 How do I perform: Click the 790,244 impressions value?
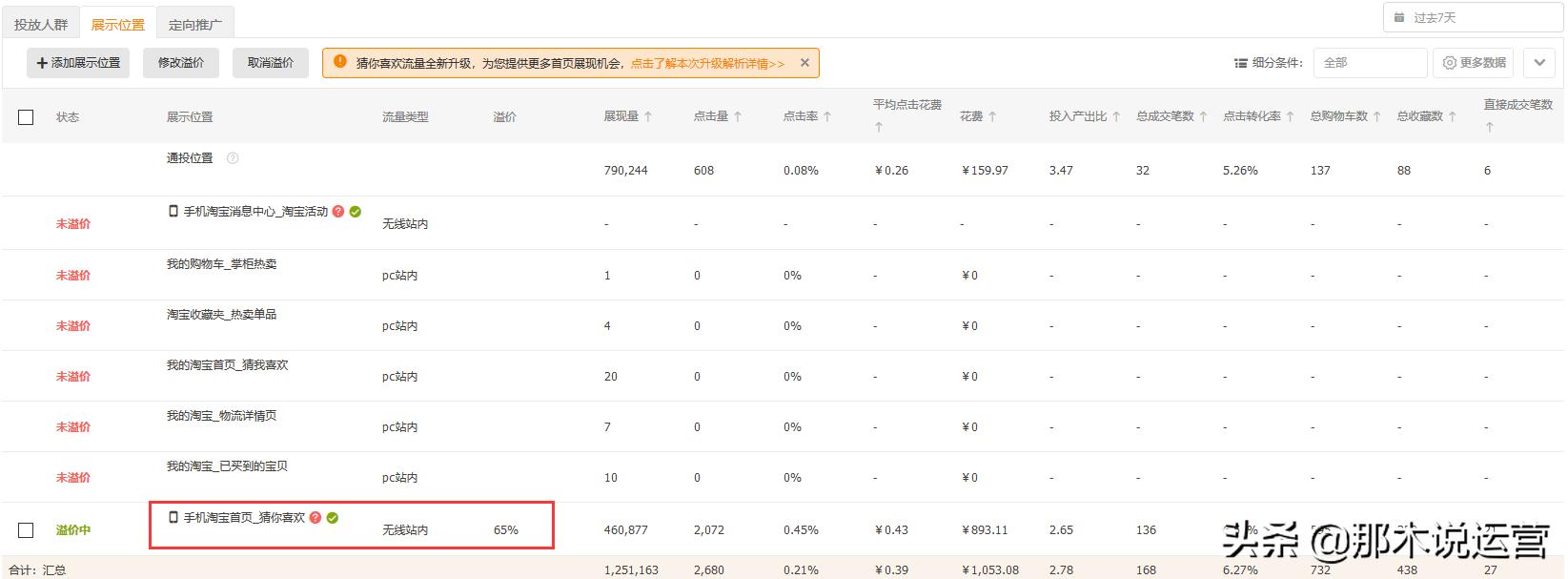point(625,171)
